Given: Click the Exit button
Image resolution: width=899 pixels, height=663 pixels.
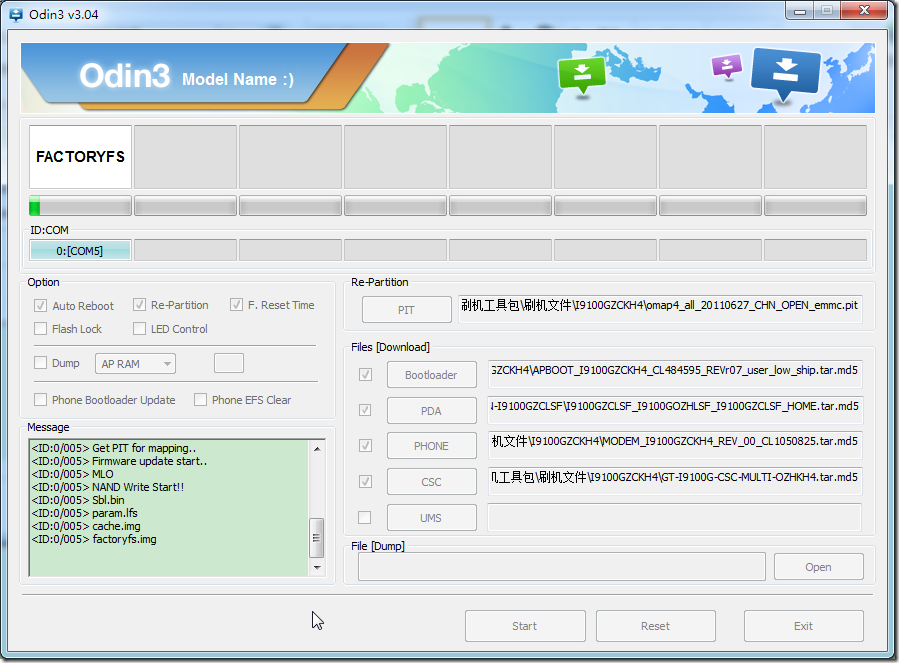Looking at the screenshot, I should pos(804,626).
